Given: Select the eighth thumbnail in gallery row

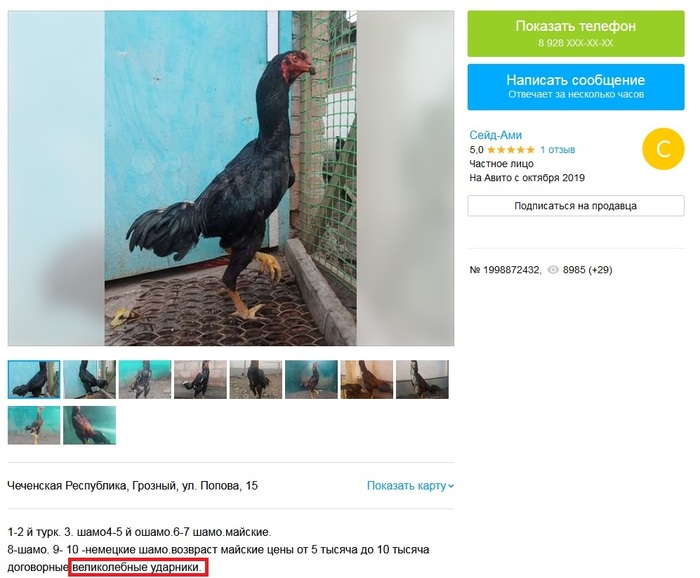Looking at the screenshot, I should click(x=422, y=379).
